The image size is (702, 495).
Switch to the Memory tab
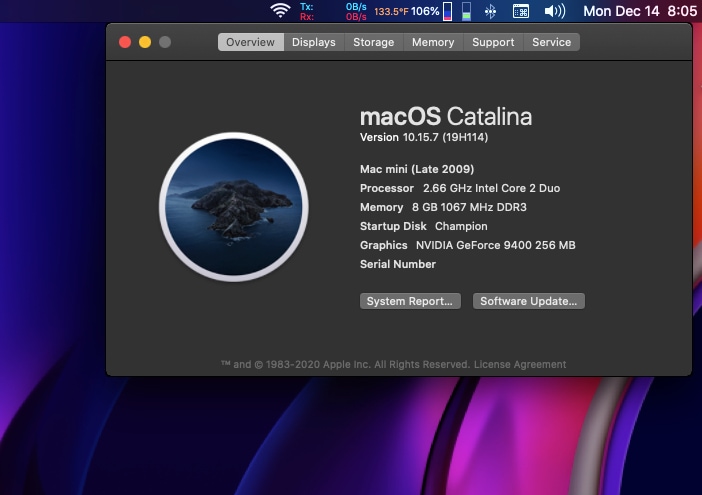[x=433, y=42]
